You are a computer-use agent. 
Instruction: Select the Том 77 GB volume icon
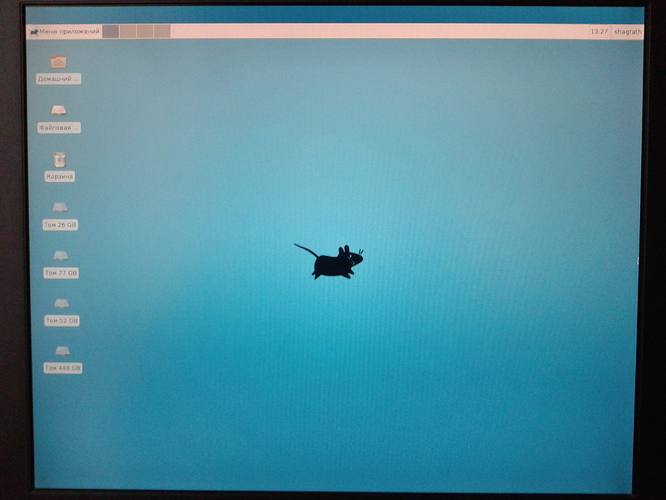[61, 256]
